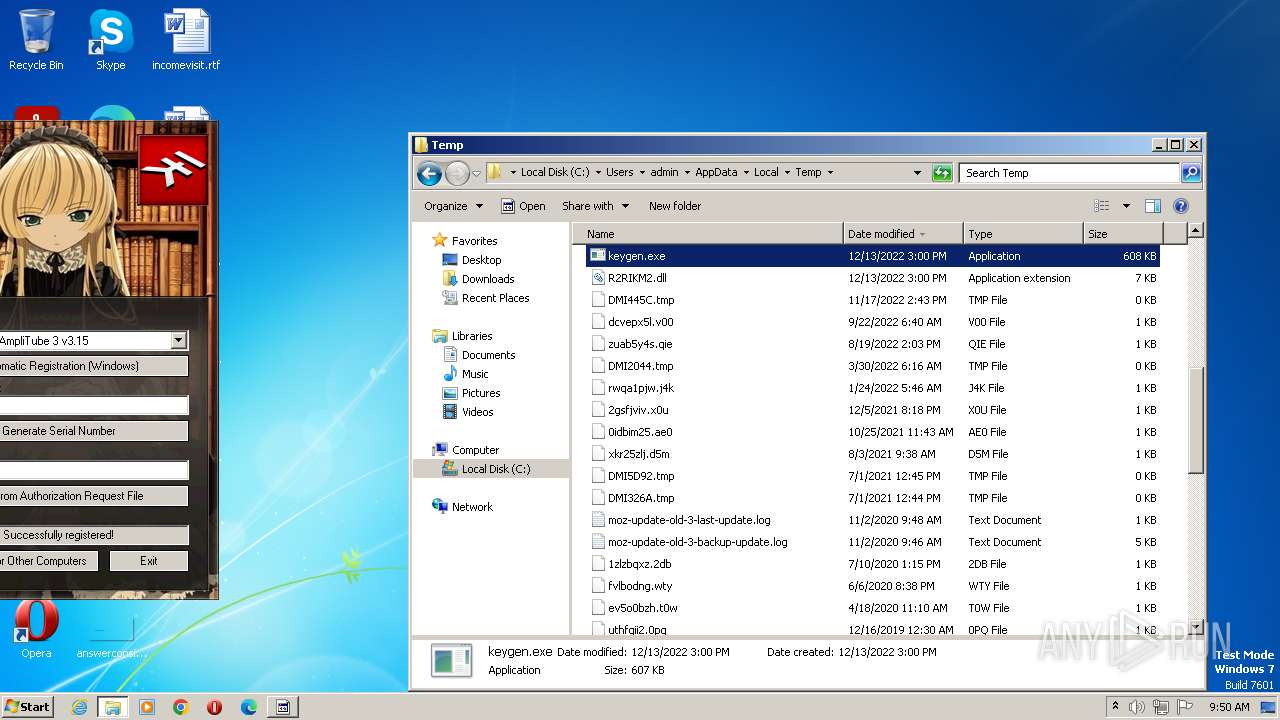Select the R2RIKM2.dll file icon
This screenshot has height=720, width=1280.
coord(598,278)
